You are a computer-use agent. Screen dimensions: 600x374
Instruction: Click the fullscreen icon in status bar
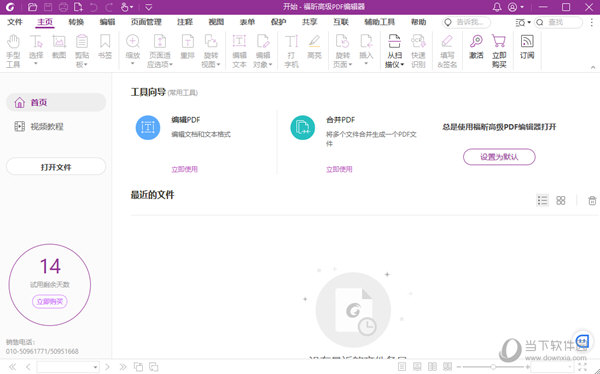[x=582, y=367]
